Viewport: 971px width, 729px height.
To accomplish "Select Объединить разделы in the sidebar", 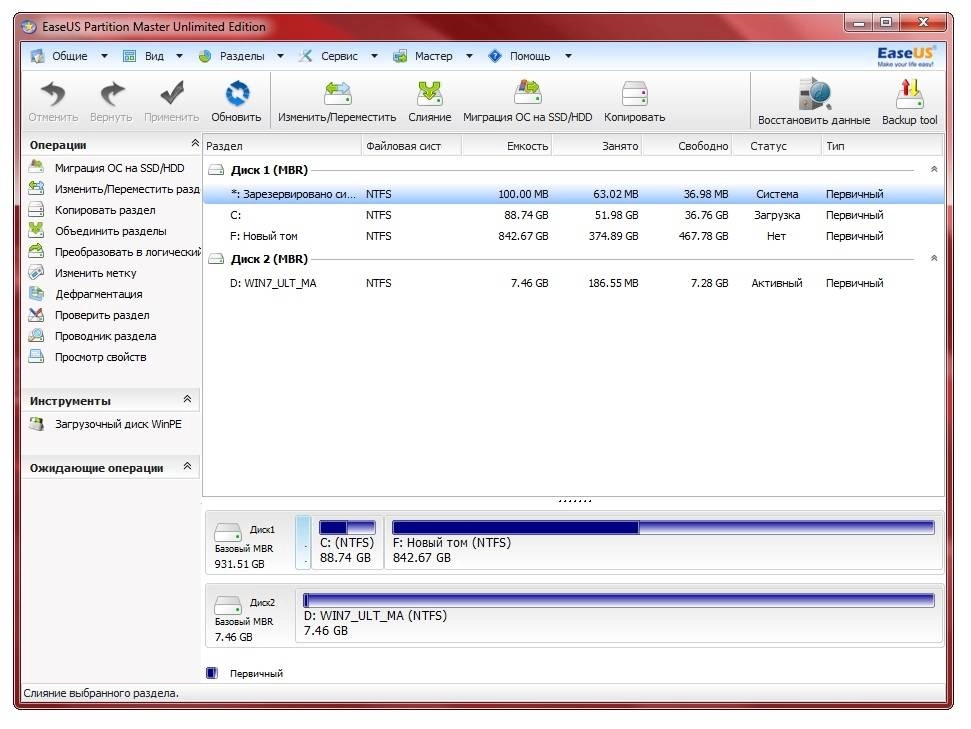I will tap(110, 231).
